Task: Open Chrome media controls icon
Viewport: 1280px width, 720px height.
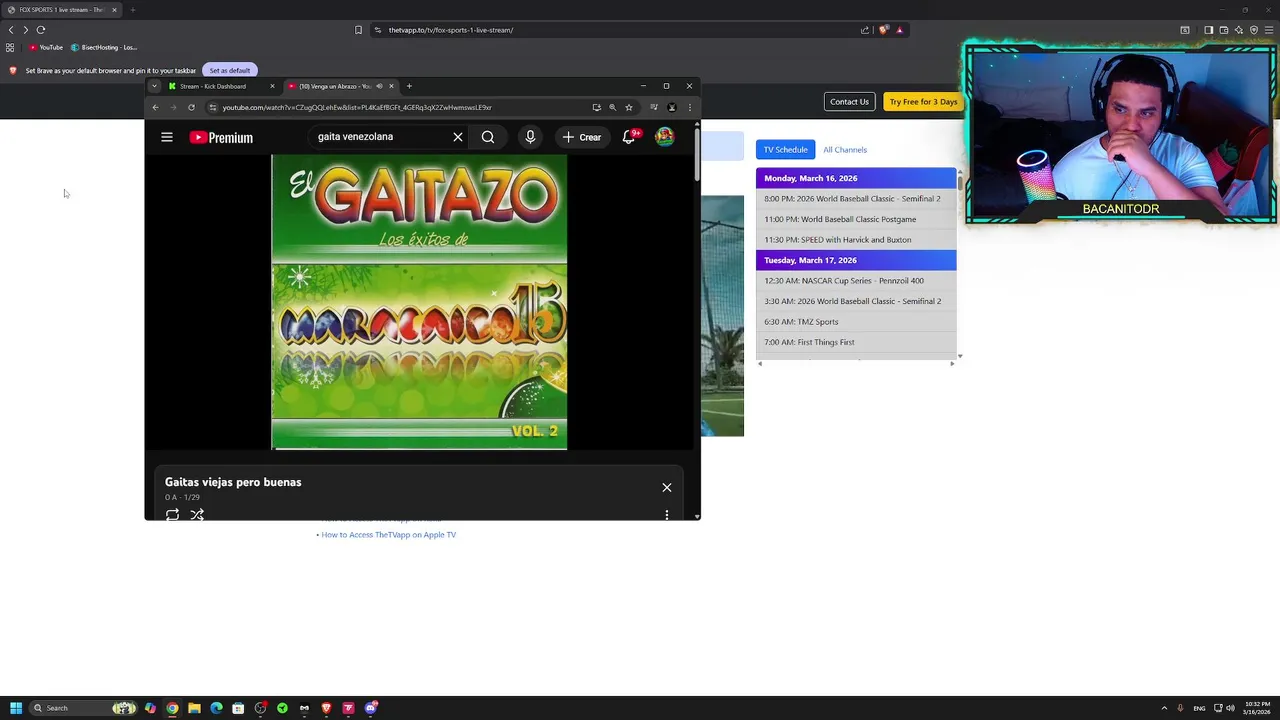Action: point(654,107)
